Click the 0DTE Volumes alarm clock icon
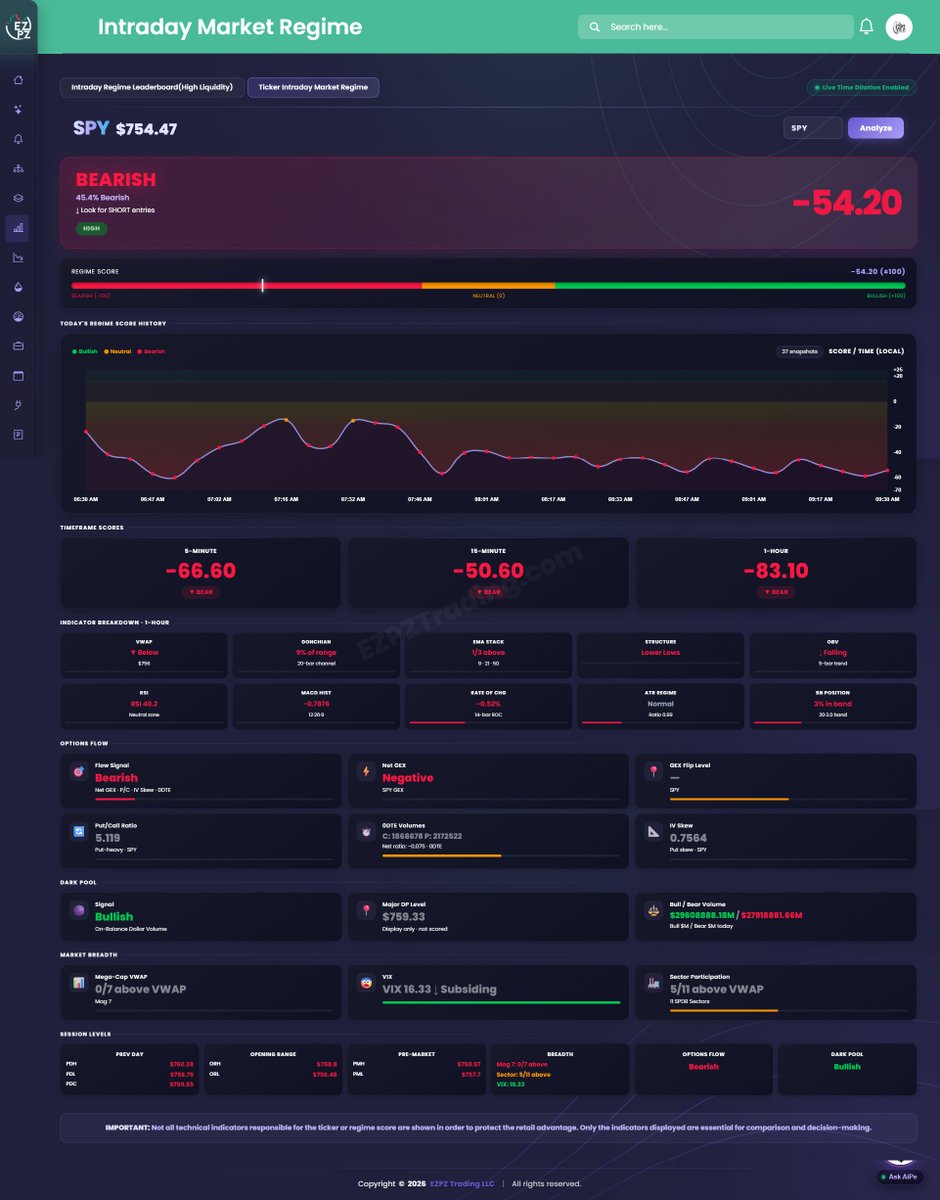Viewport: 940px width, 1200px height. [x=366, y=831]
